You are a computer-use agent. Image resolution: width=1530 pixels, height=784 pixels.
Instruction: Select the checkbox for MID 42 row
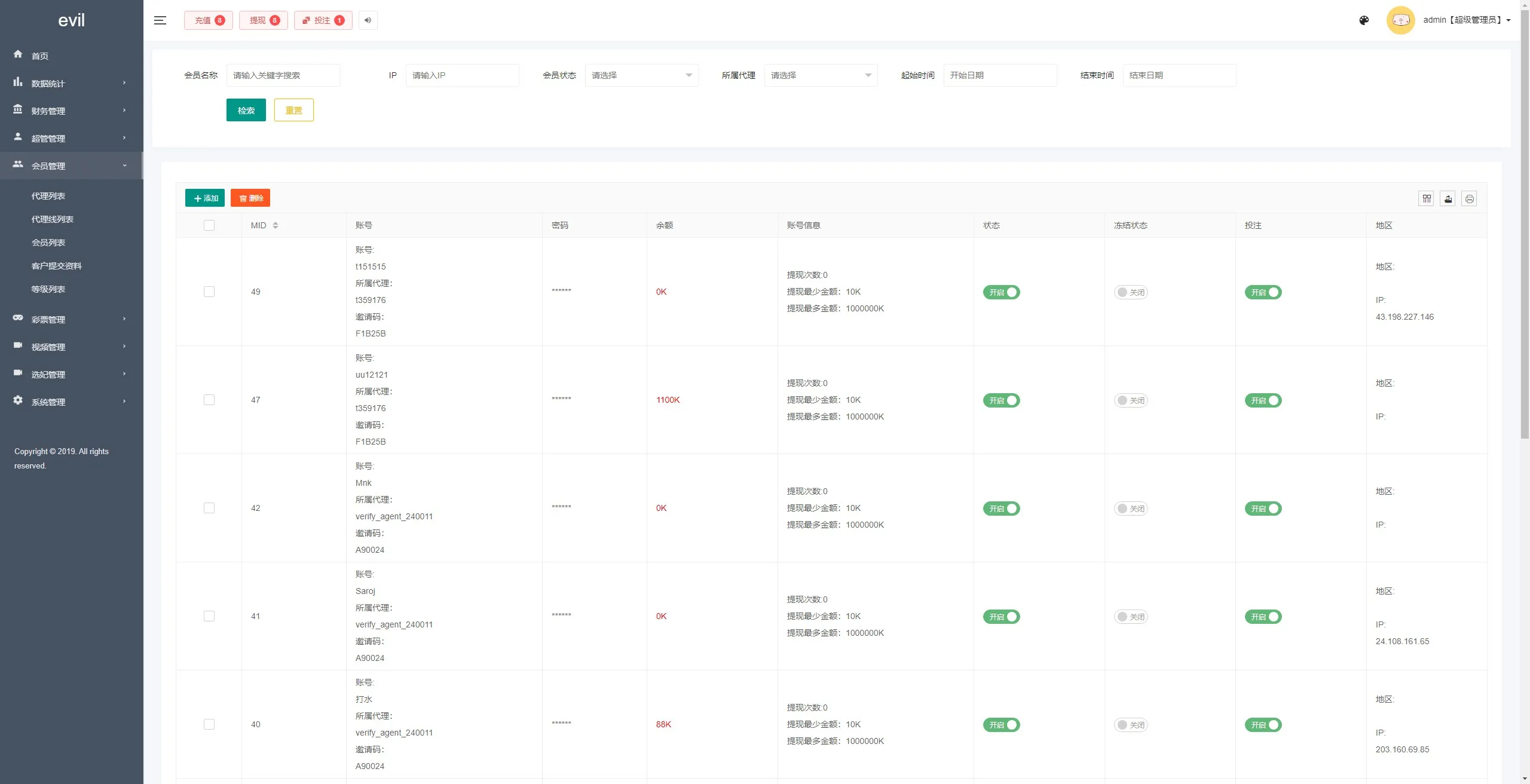tap(209, 508)
